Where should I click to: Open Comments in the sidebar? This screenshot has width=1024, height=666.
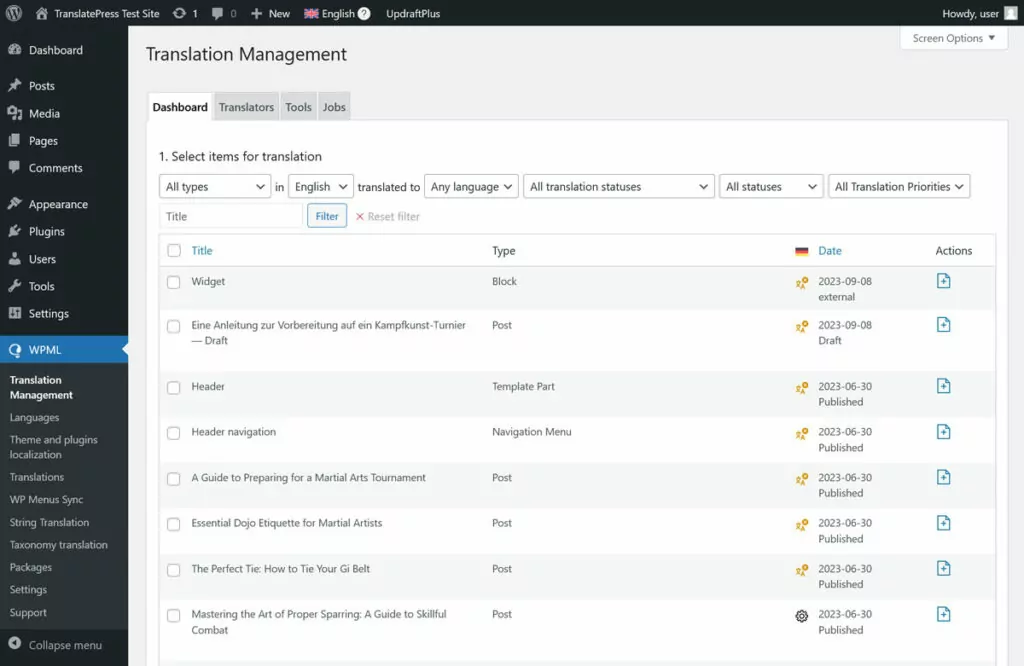(56, 168)
